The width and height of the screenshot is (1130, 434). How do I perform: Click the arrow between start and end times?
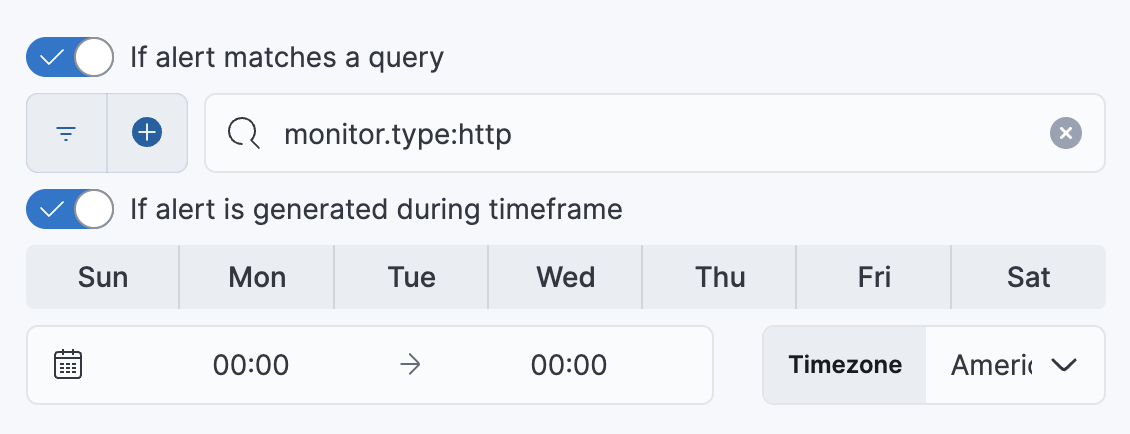click(410, 365)
